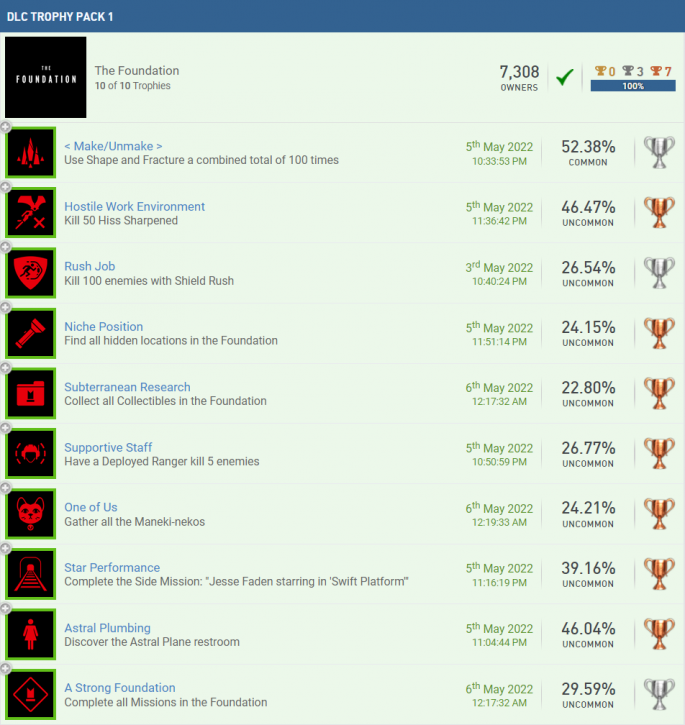
Task: Click the Make/Unmake trophy icon
Action: [x=31, y=153]
